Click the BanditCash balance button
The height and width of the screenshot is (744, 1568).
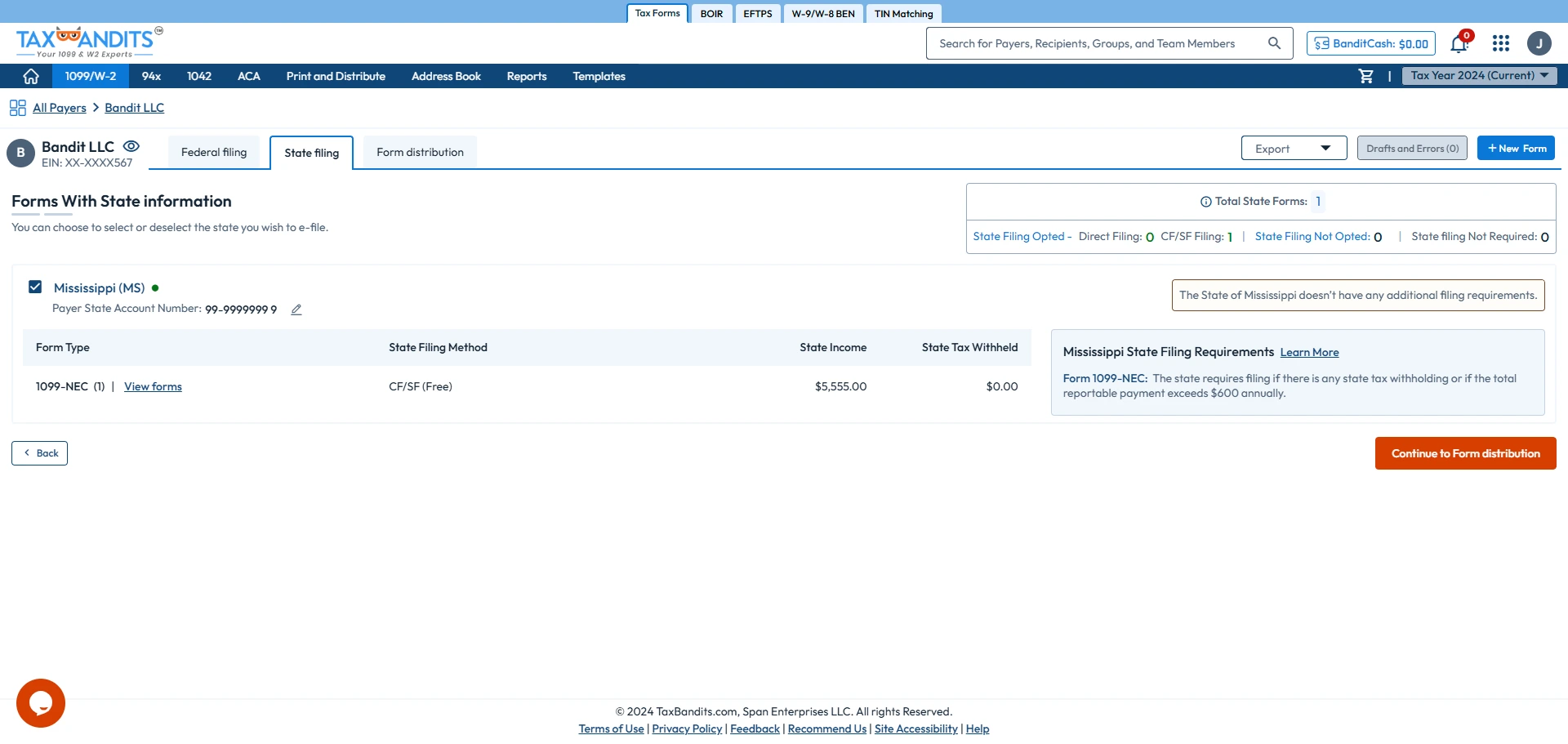click(x=1371, y=43)
